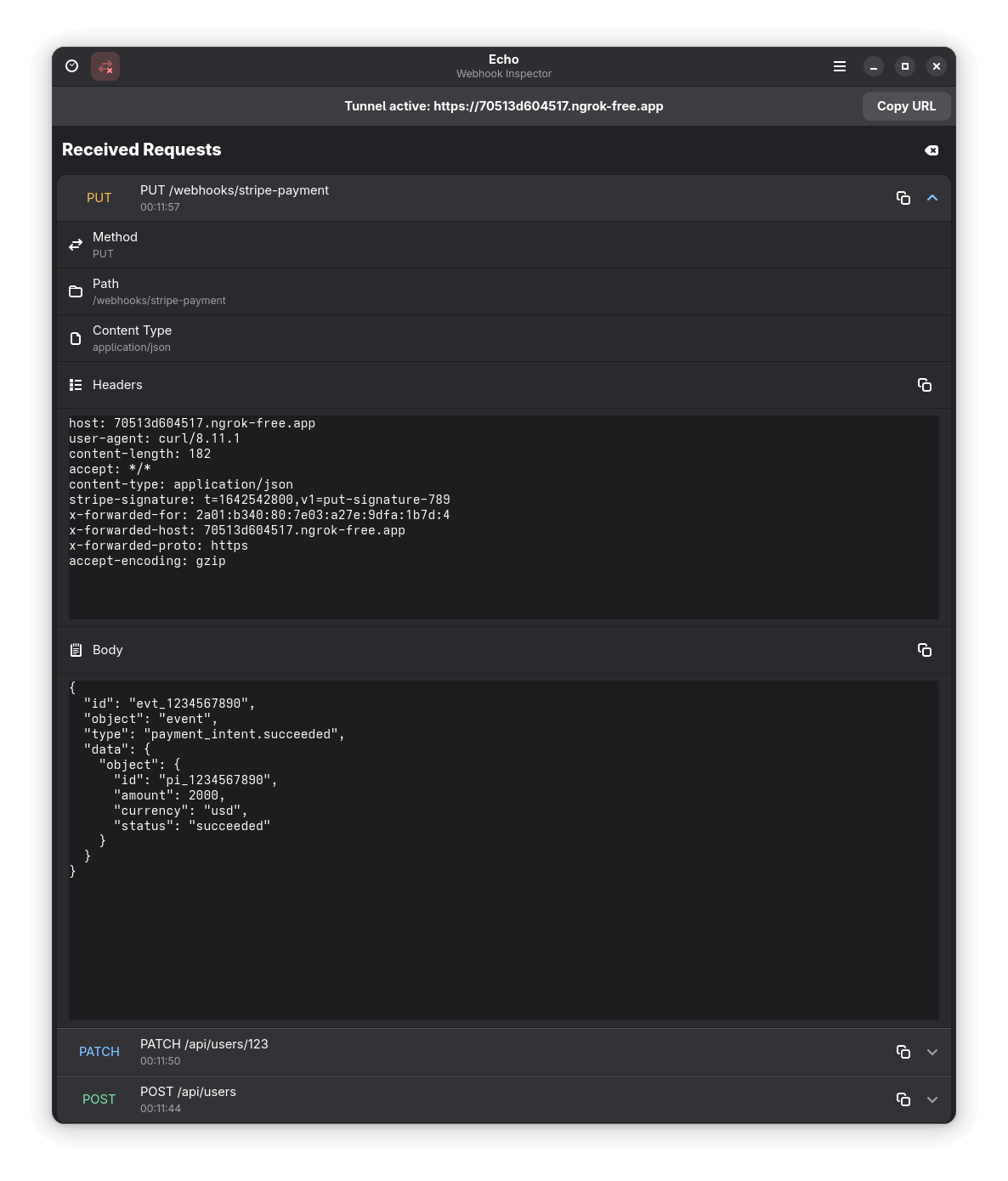
Task: Click the clock icon in the title bar
Action: pyautogui.click(x=72, y=66)
